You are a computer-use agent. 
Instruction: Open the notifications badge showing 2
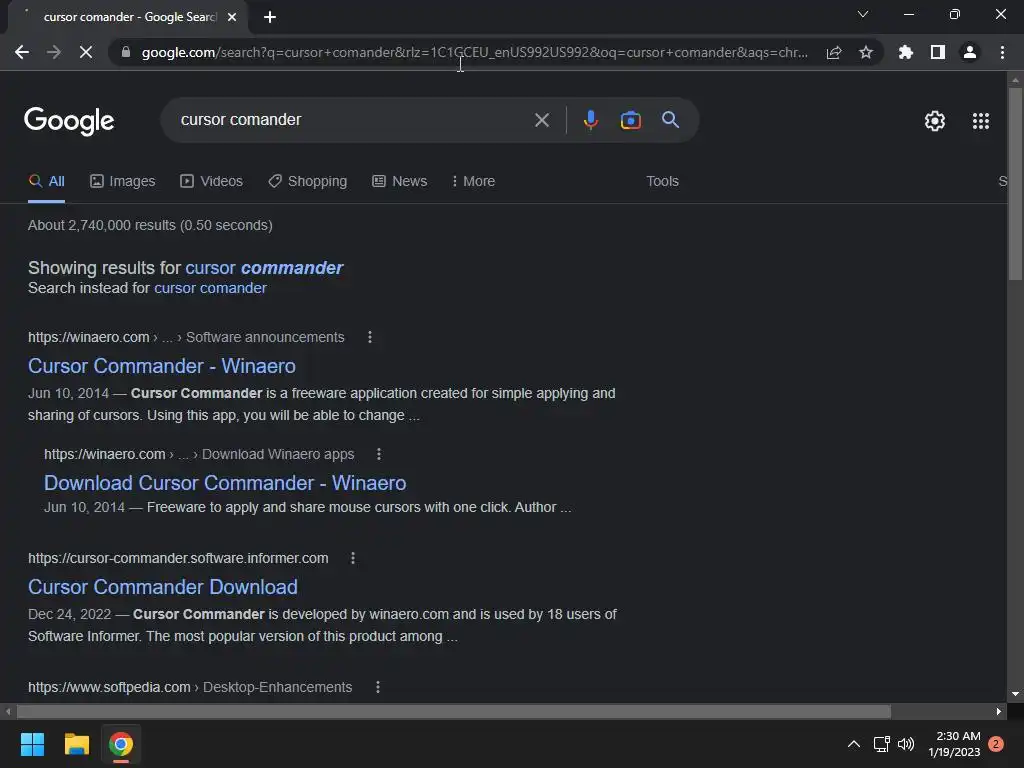pyautogui.click(x=996, y=744)
